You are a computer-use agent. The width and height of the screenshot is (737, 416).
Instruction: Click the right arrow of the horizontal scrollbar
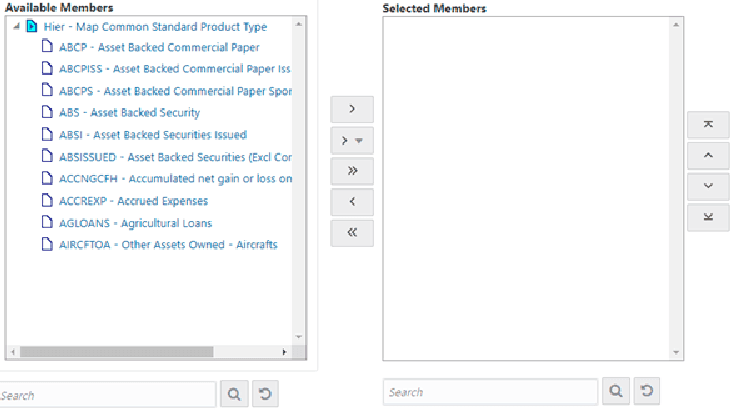pyautogui.click(x=284, y=352)
